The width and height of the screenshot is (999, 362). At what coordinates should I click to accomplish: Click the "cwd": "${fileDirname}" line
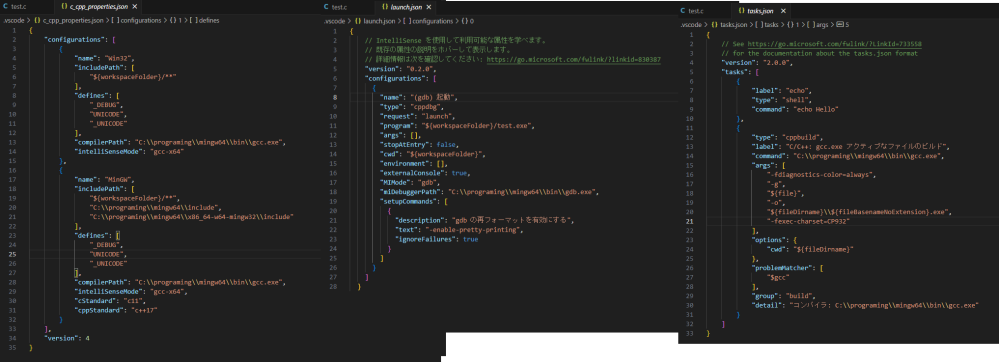[810, 249]
